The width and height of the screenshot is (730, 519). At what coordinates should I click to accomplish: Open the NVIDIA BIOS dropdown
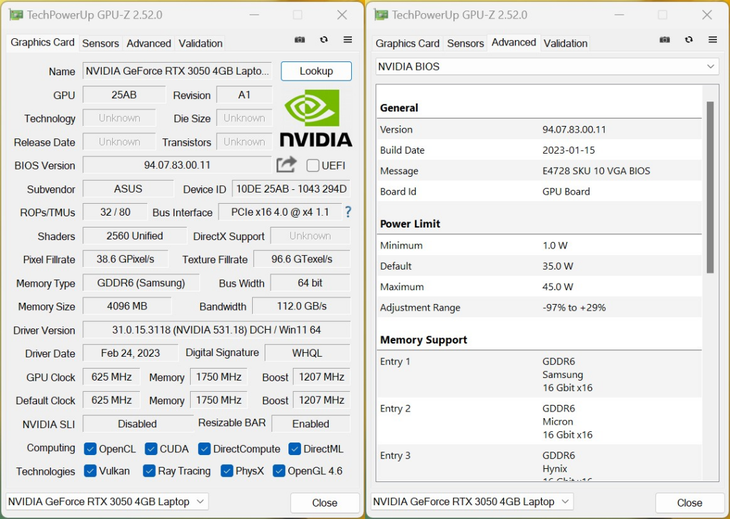[x=547, y=67]
